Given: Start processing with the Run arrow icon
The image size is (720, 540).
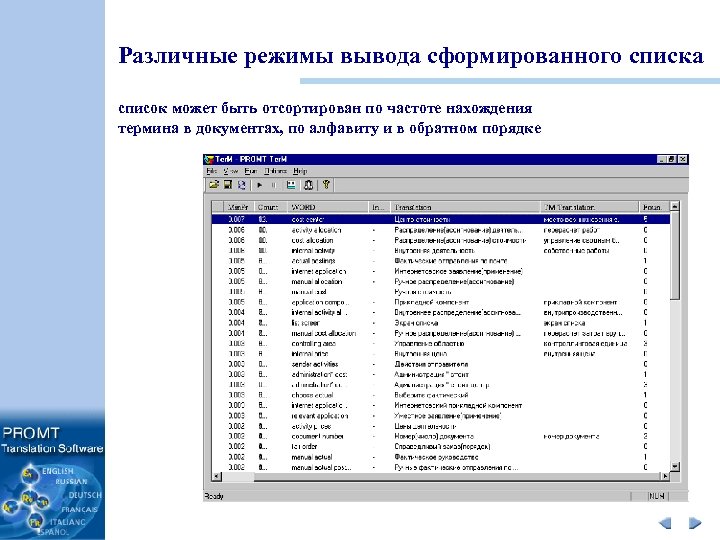Looking at the screenshot, I should pos(259,185).
